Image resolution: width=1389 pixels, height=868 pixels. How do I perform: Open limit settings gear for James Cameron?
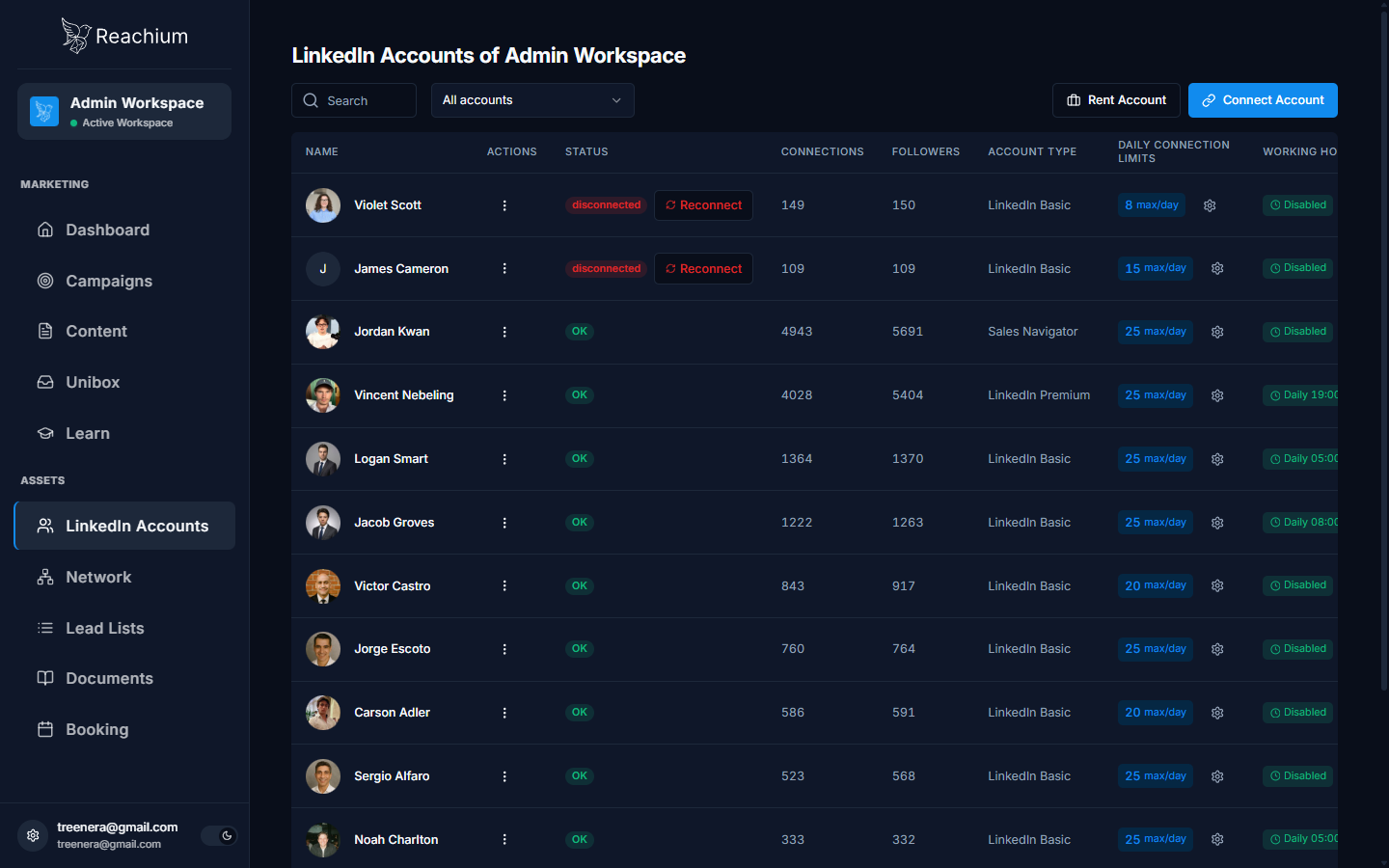point(1217,268)
